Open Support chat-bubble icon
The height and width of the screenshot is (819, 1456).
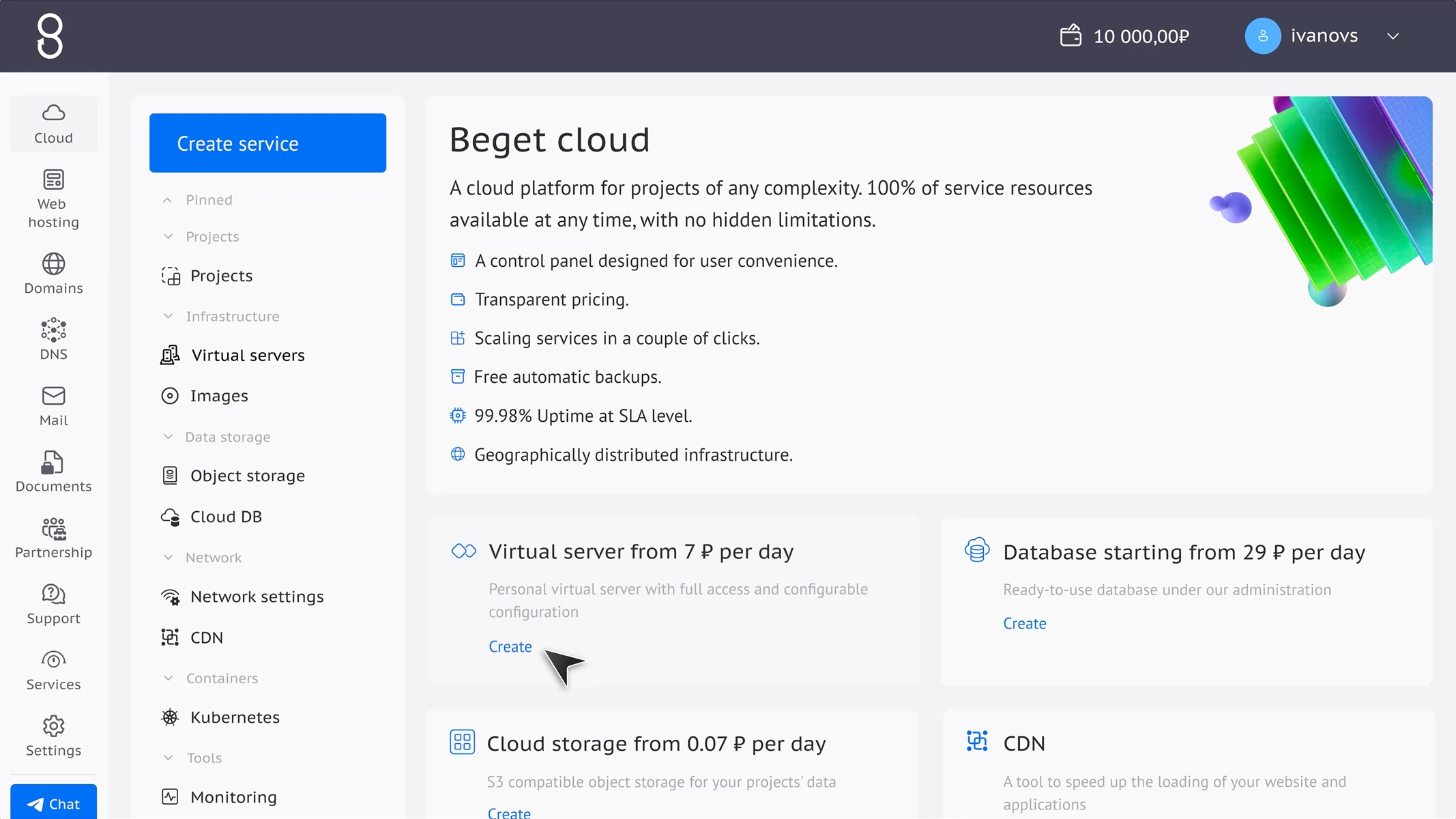[x=53, y=594]
